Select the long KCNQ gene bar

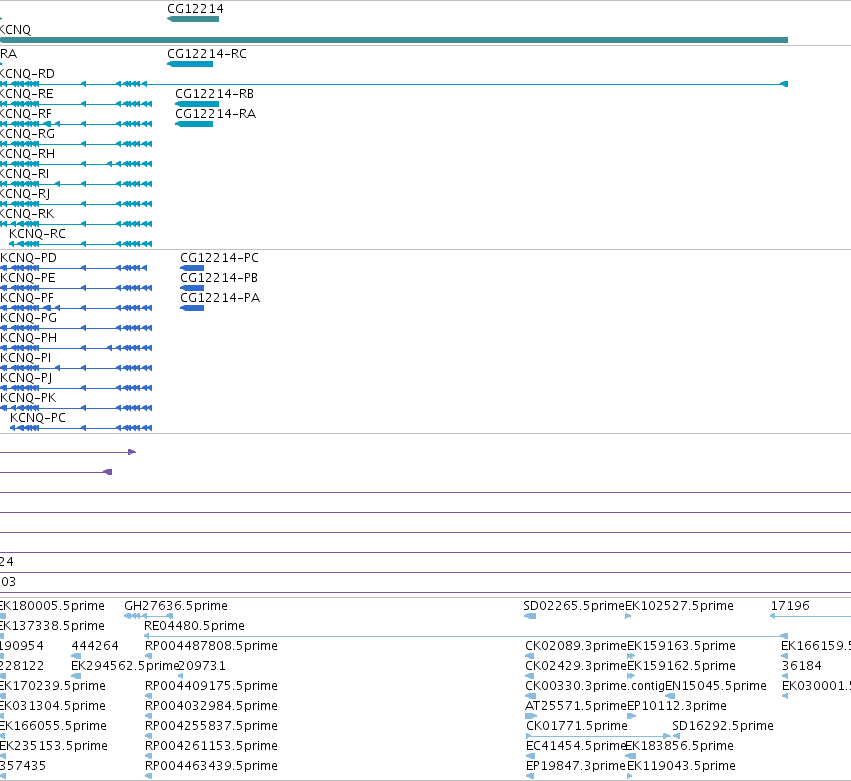[x=393, y=40]
